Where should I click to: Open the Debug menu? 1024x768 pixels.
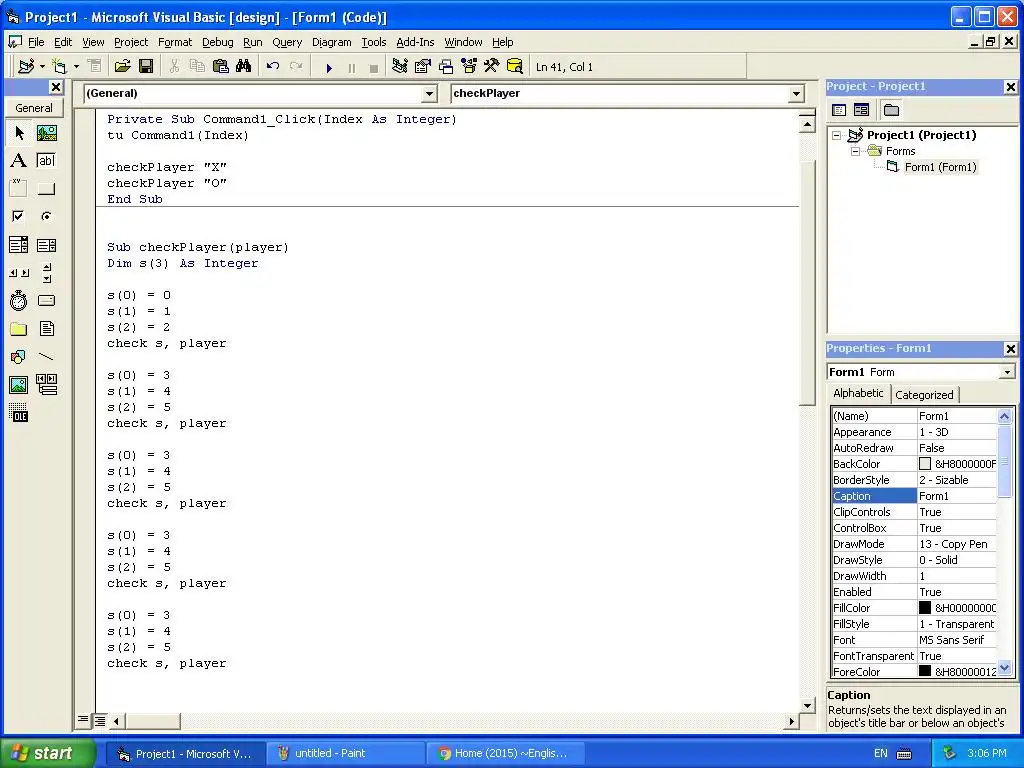pyautogui.click(x=217, y=42)
